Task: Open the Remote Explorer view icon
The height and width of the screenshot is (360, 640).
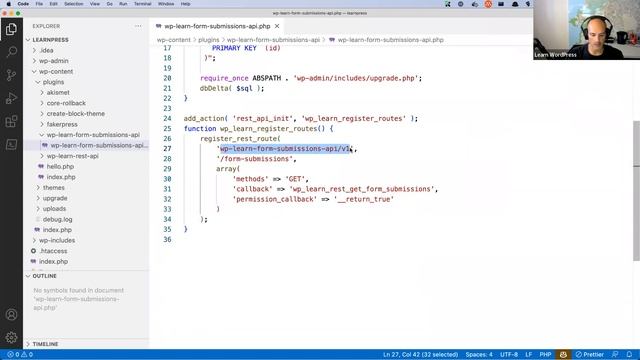Action: click(x=11, y=144)
